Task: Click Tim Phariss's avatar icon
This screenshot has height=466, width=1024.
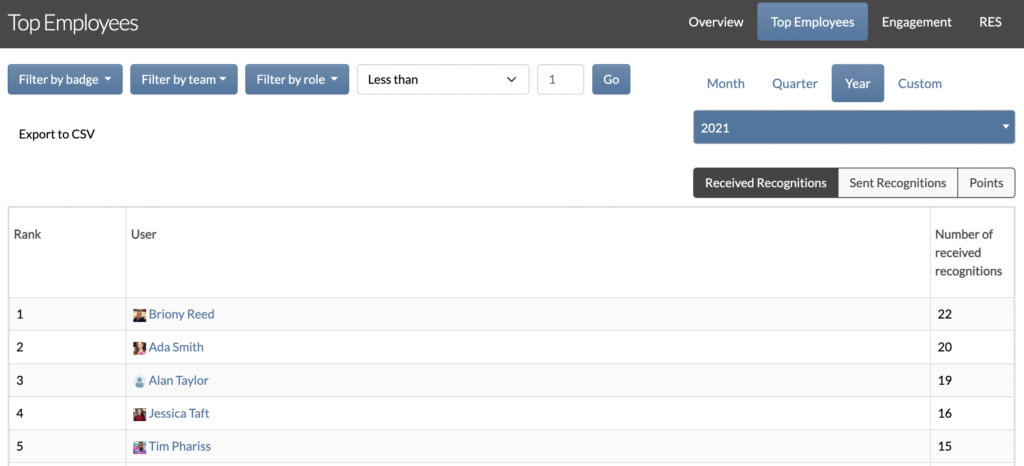Action: click(x=139, y=448)
